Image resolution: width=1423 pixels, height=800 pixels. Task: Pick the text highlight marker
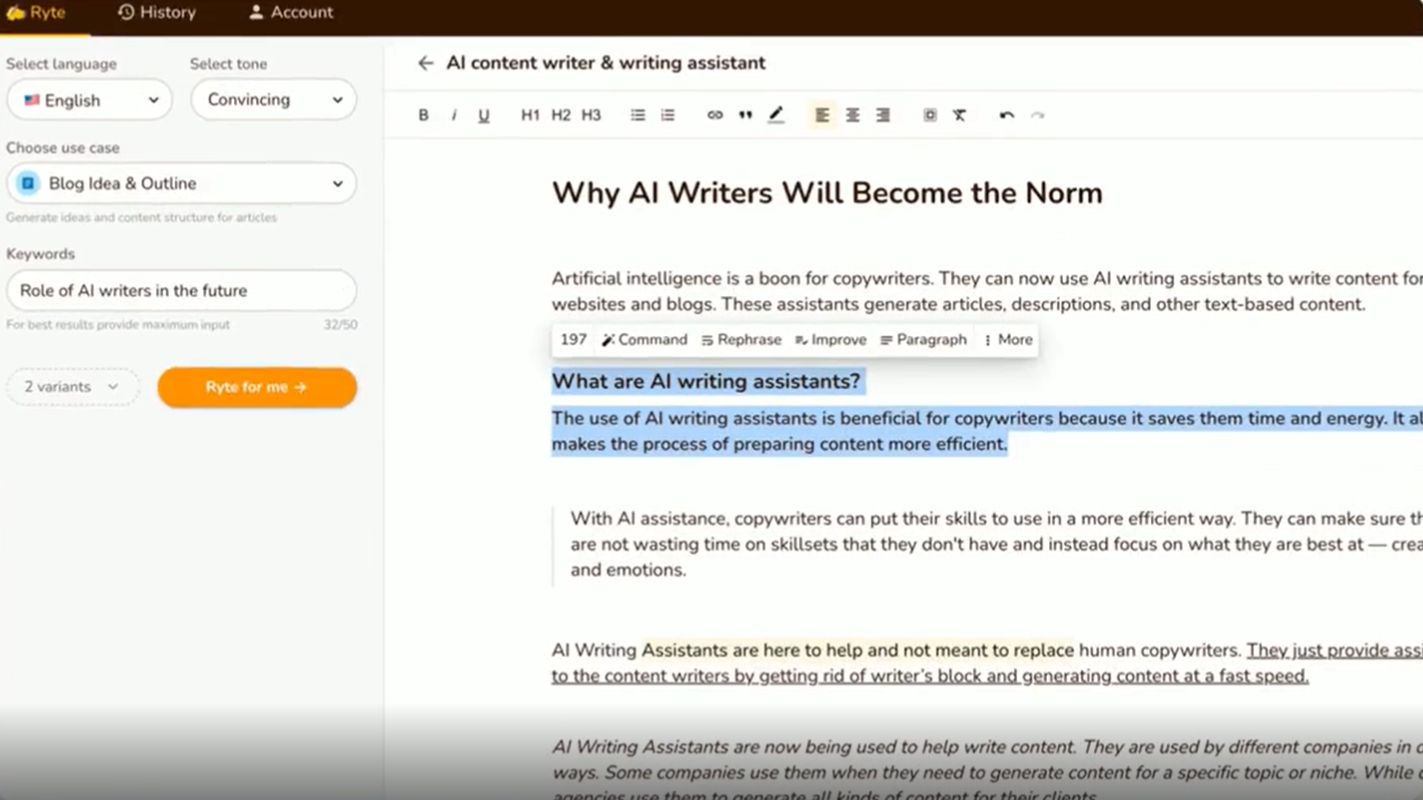click(776, 115)
